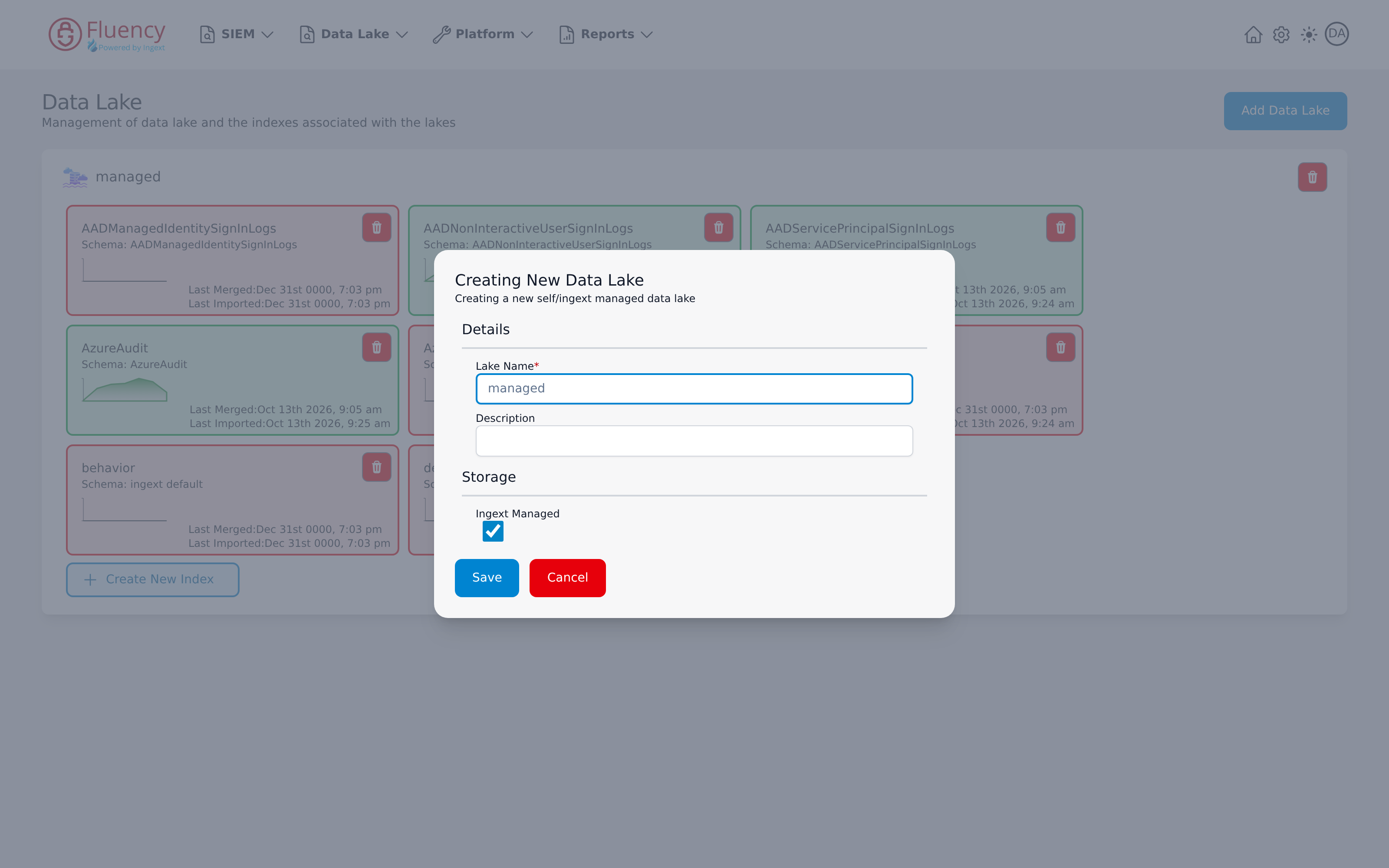Image resolution: width=1389 pixels, height=868 pixels.
Task: Open the SIEM menu
Action: point(237,34)
